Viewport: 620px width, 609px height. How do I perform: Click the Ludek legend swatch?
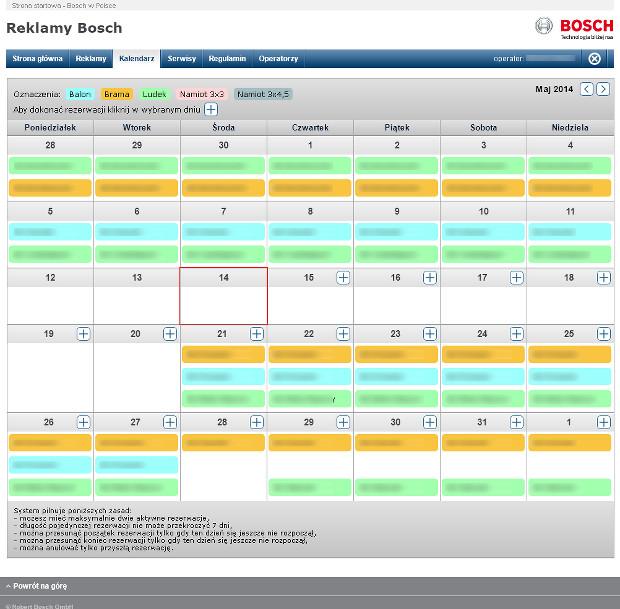[x=154, y=94]
